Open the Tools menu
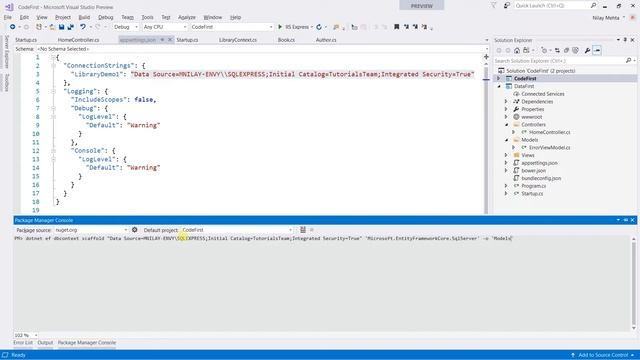Screen dimensions: 640x360 pyautogui.click(x=147, y=17)
